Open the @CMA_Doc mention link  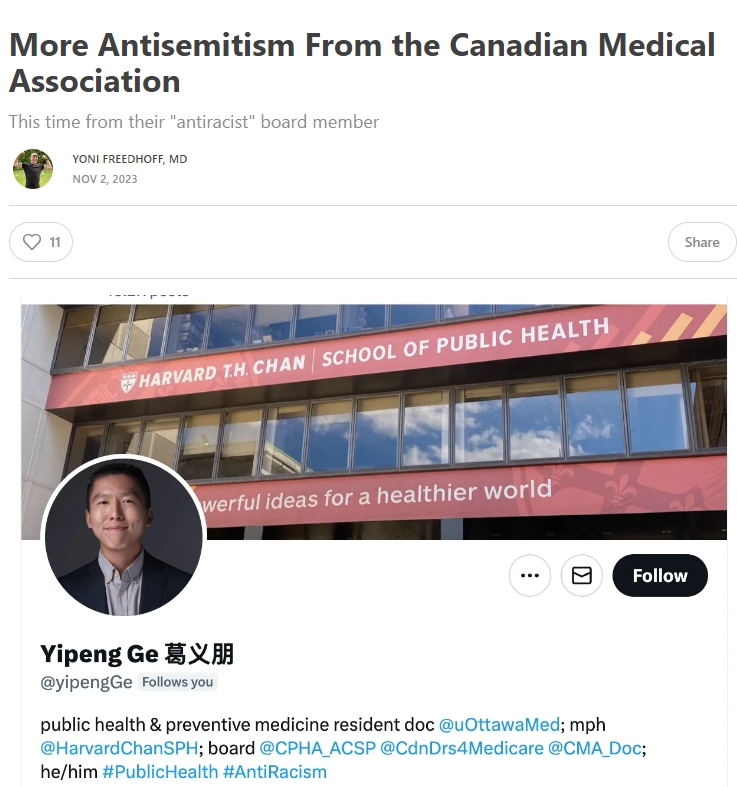point(594,748)
